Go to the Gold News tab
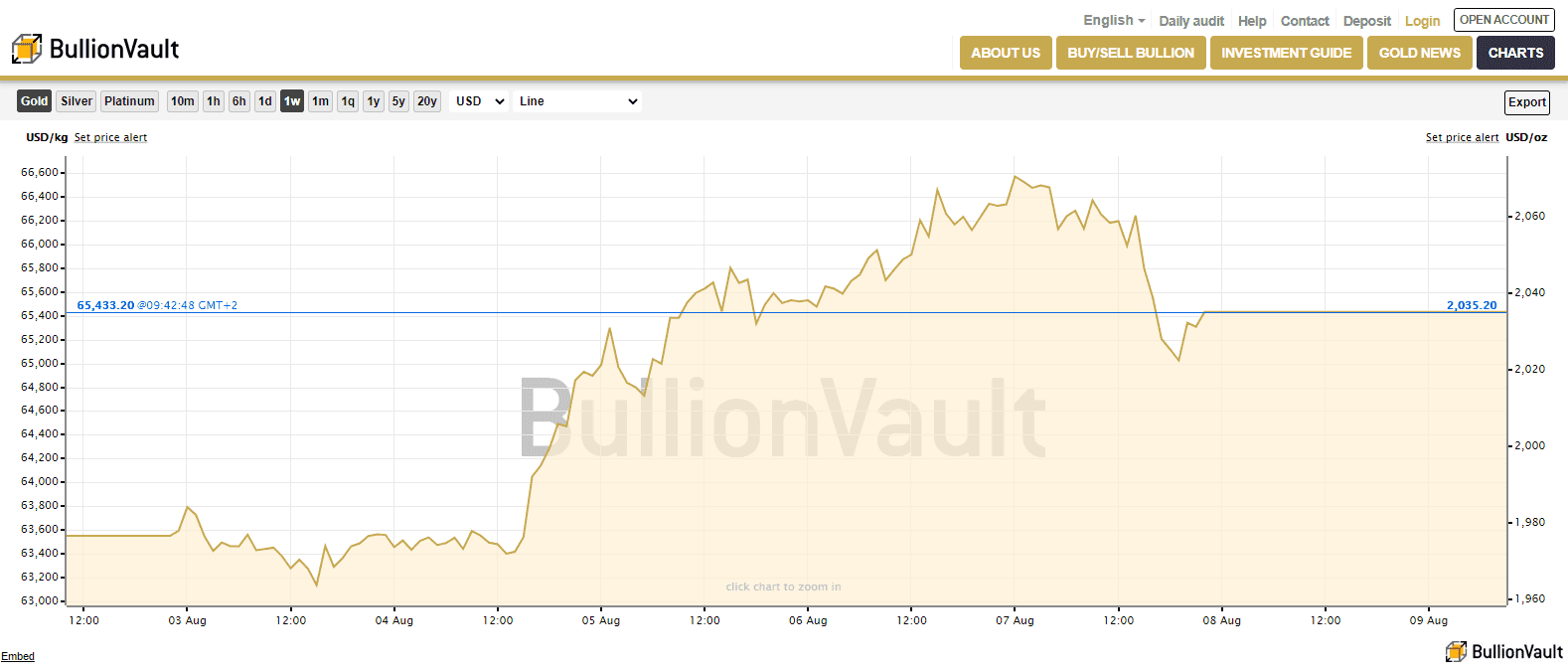This screenshot has height=672, width=1568. (1419, 53)
